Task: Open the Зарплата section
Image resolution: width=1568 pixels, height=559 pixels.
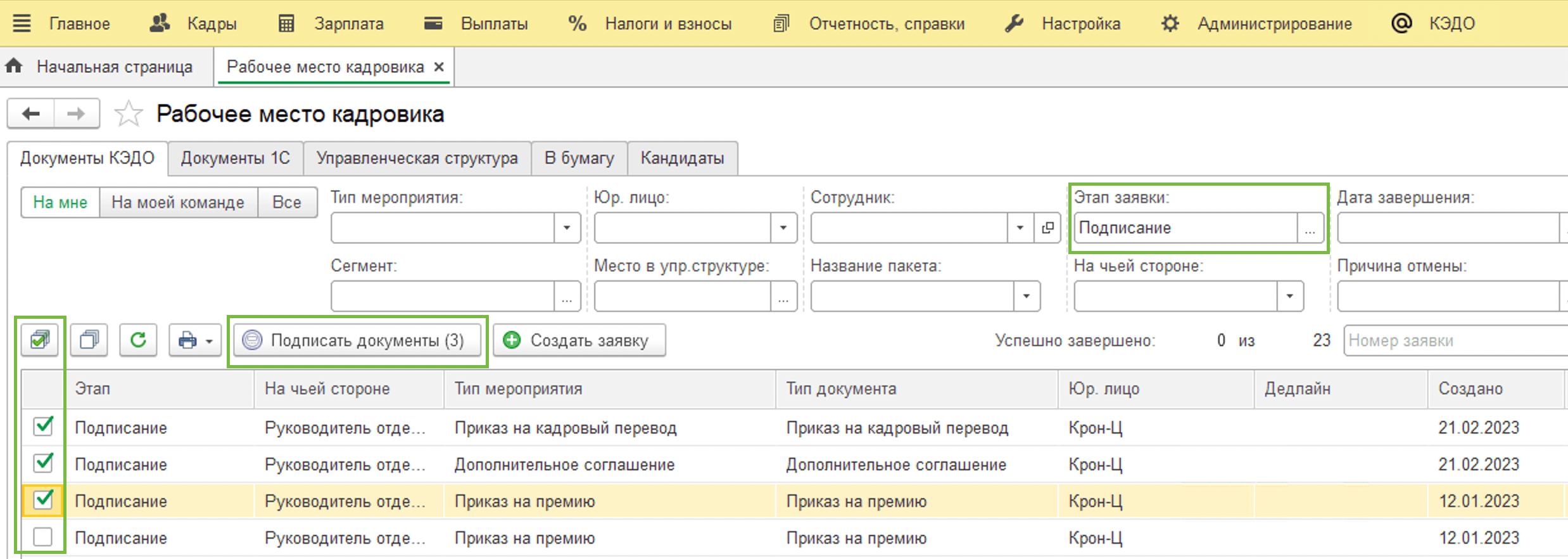Action: coord(331,23)
